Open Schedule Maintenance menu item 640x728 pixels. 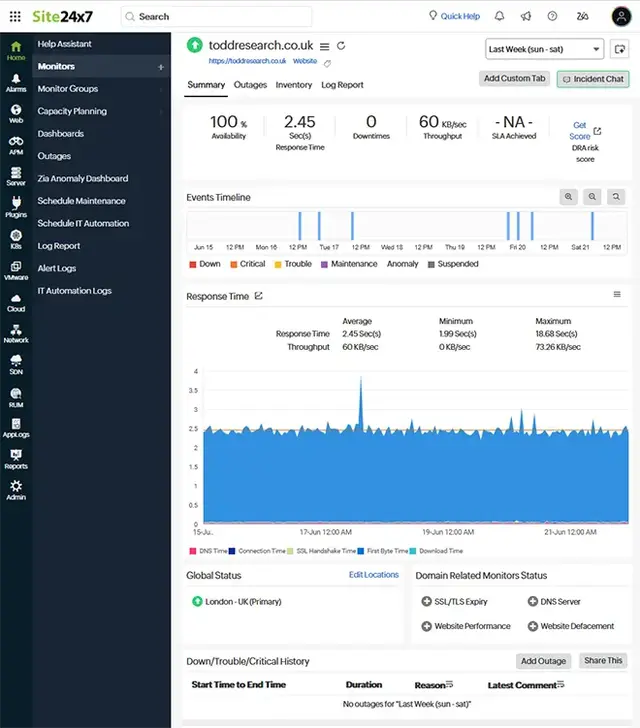coord(81,201)
